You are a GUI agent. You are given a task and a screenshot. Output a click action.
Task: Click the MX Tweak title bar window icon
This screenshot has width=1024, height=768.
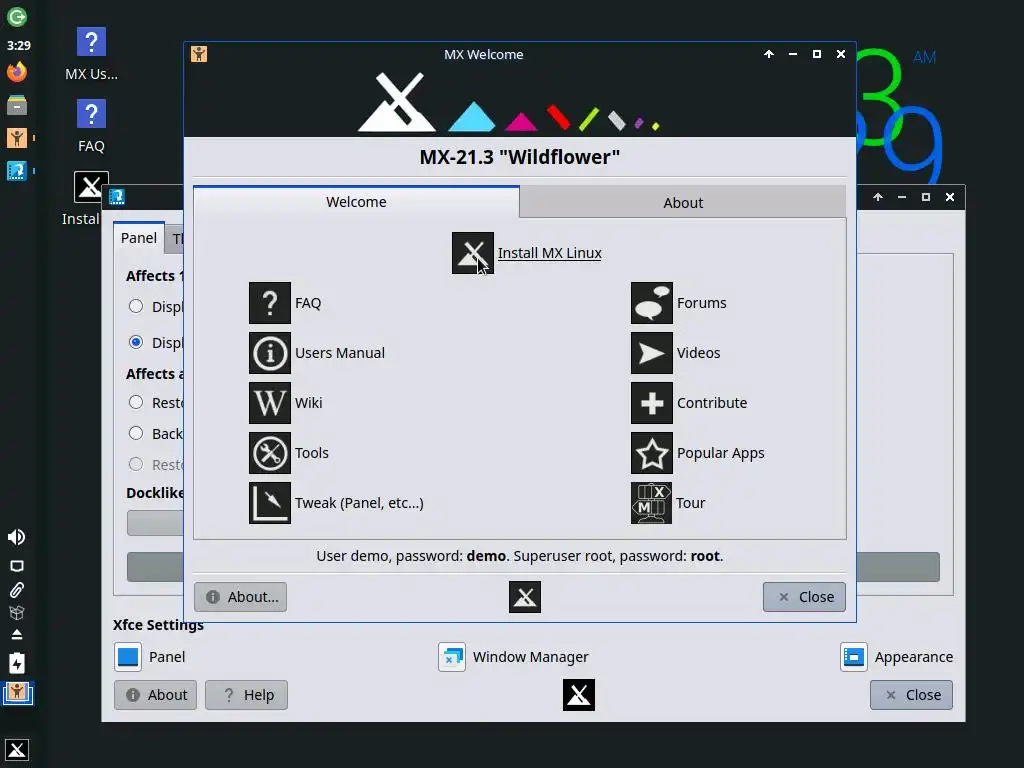click(x=117, y=197)
